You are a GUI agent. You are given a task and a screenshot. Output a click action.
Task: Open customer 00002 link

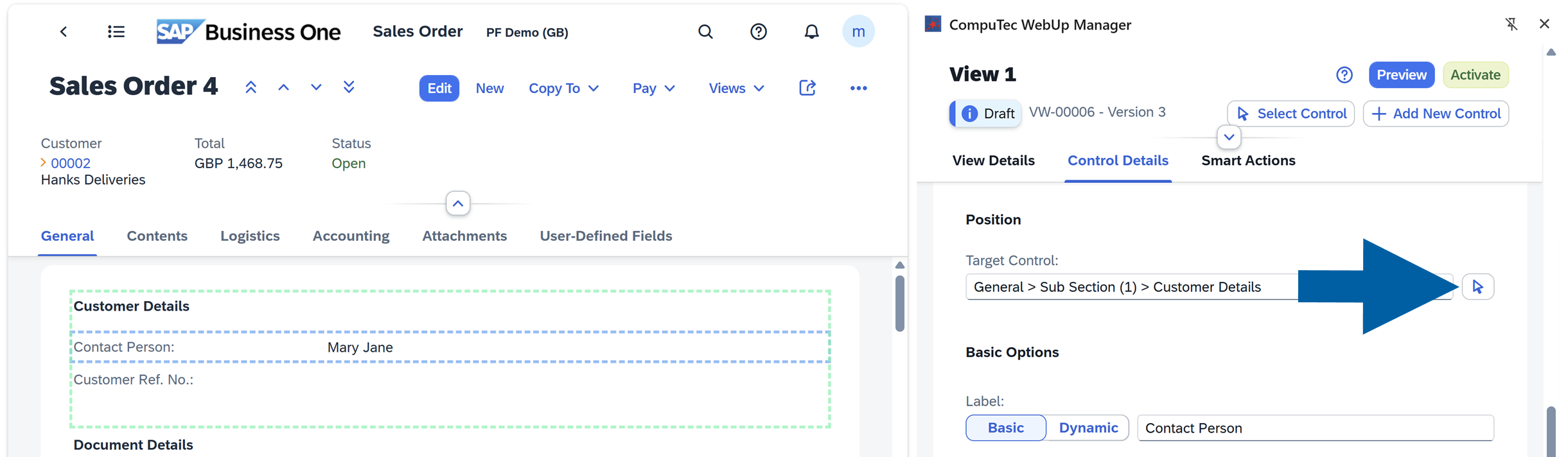(x=71, y=163)
